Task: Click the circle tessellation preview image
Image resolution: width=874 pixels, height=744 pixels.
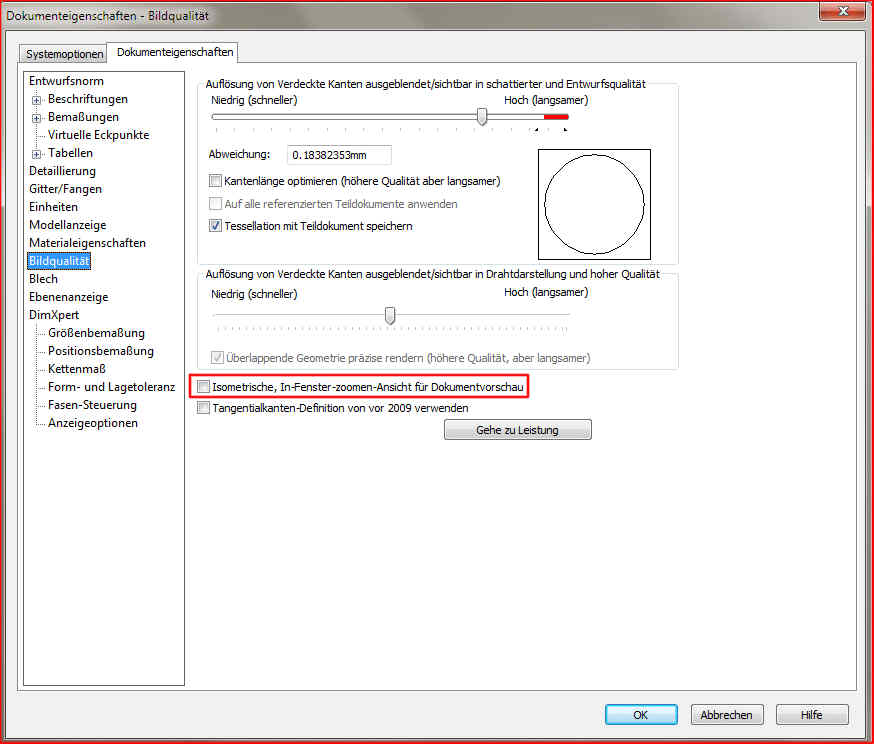Action: (x=594, y=204)
